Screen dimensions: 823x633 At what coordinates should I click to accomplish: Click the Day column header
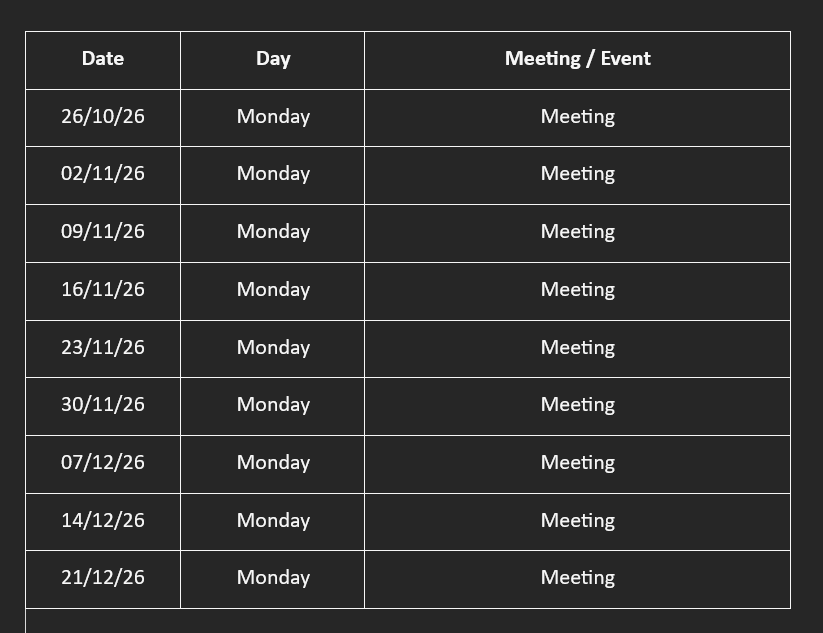(273, 58)
